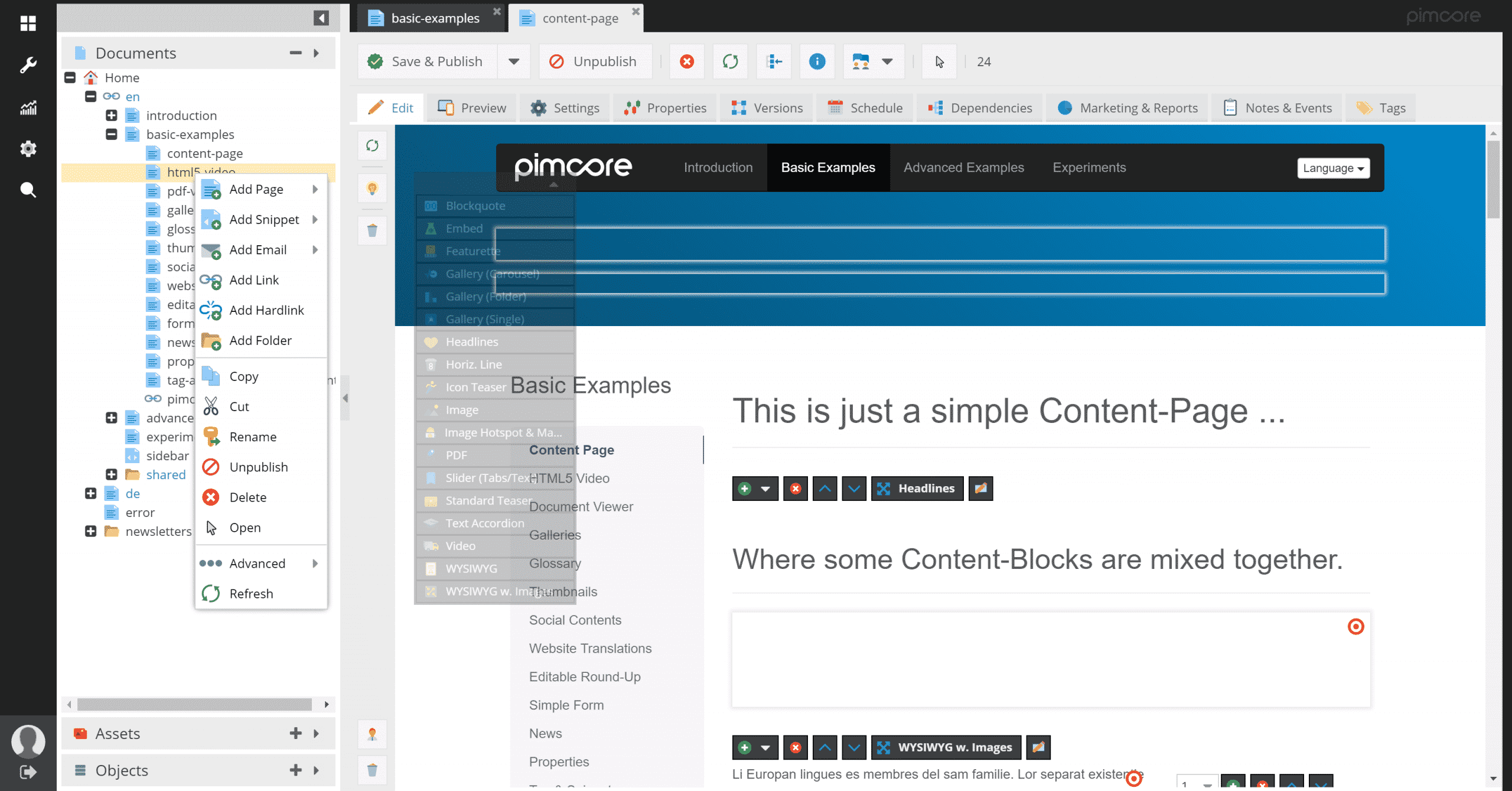Click the horizontal scrollbar in Documents tree
The height and width of the screenshot is (791, 1512).
pyautogui.click(x=195, y=704)
